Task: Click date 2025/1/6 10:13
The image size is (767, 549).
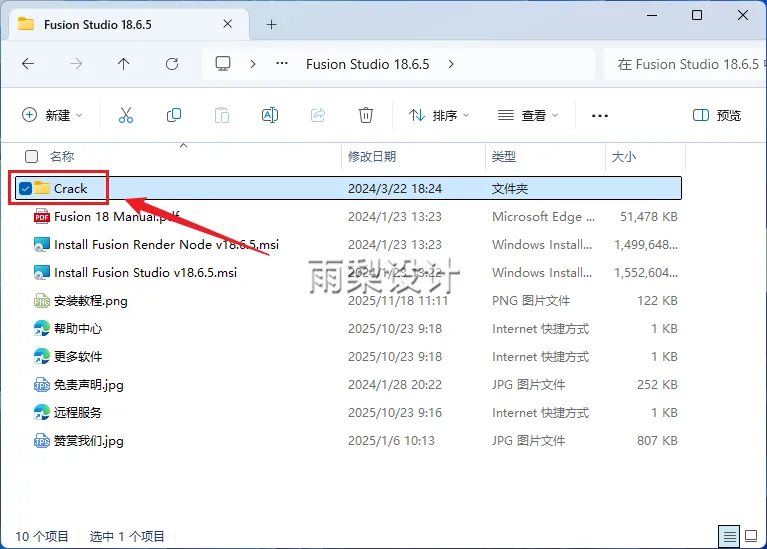Action: 391,440
